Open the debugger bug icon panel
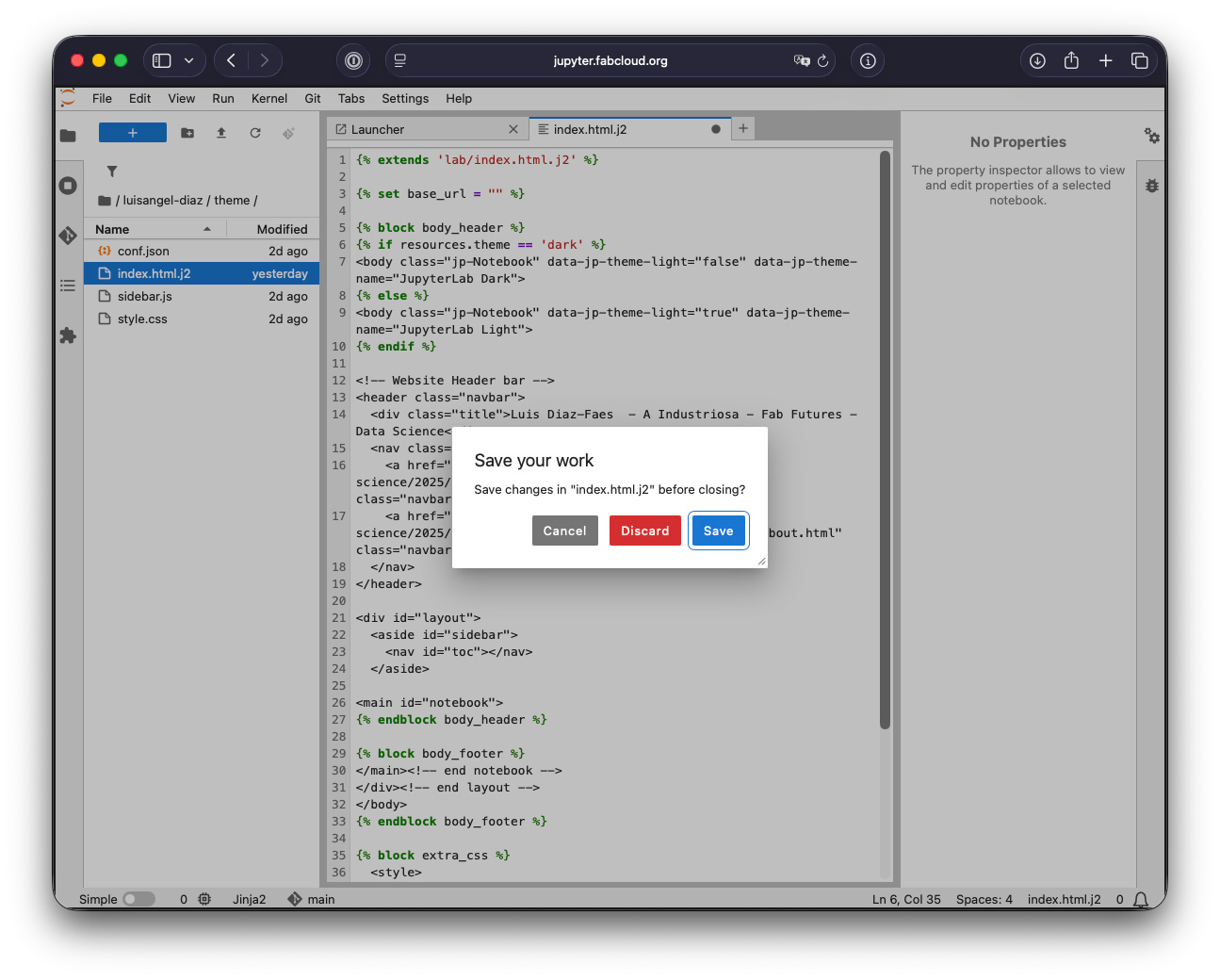The image size is (1220, 980). (1151, 186)
